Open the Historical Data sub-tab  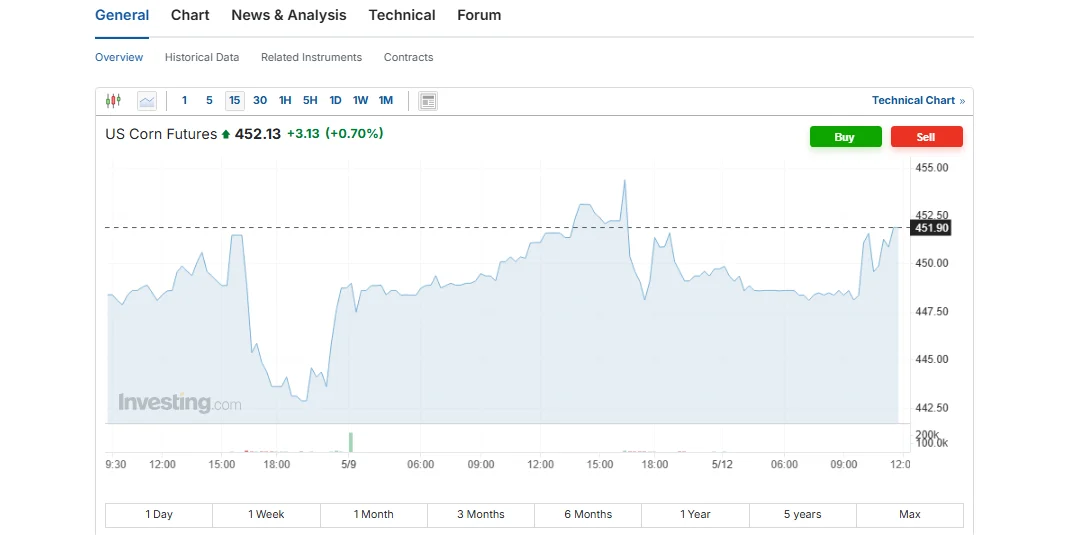coord(202,57)
